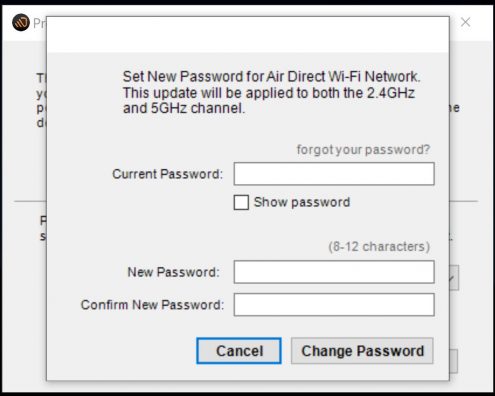Click the 'Confirm New Password:' label
495x396 pixels.
[152, 305]
